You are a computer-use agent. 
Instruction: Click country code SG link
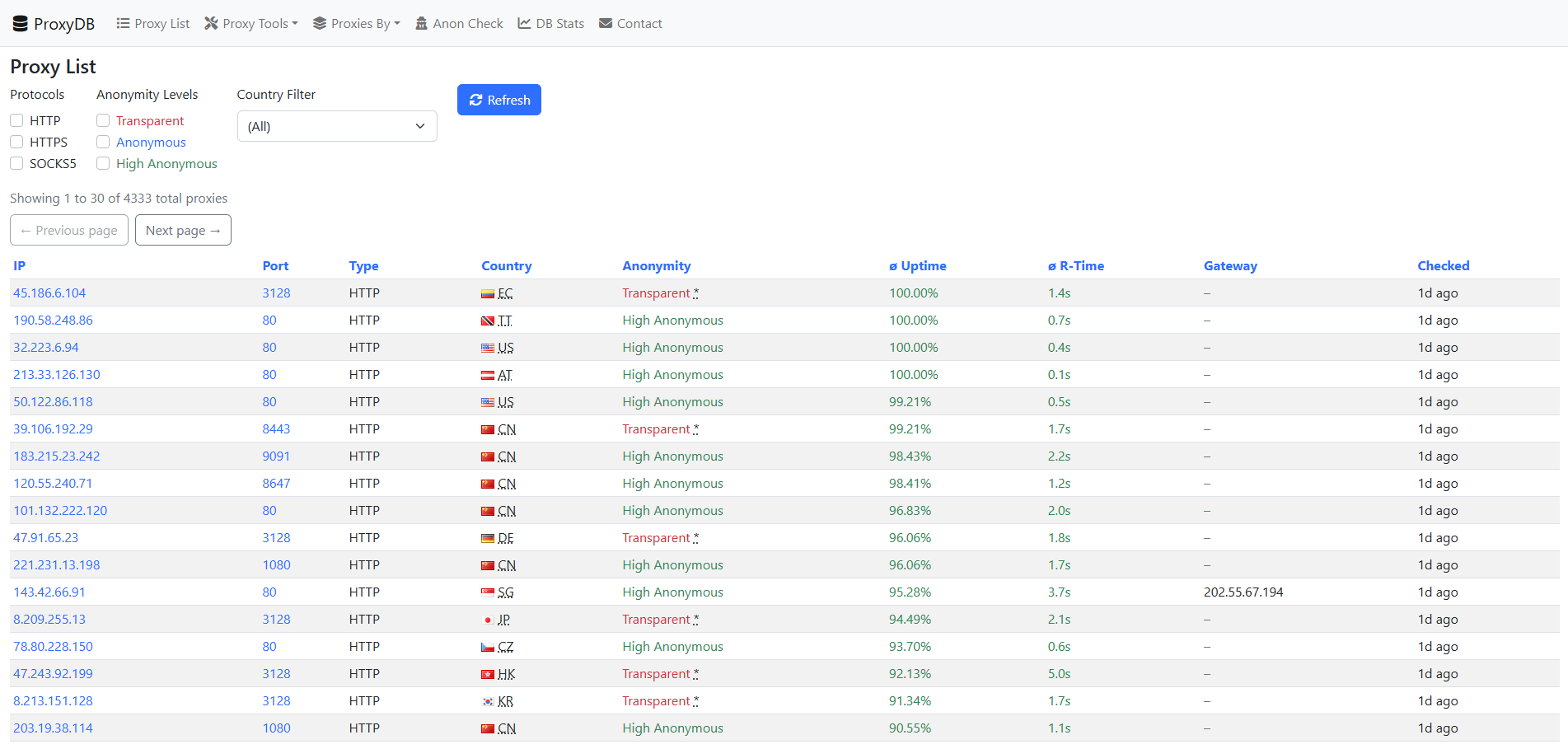point(505,592)
